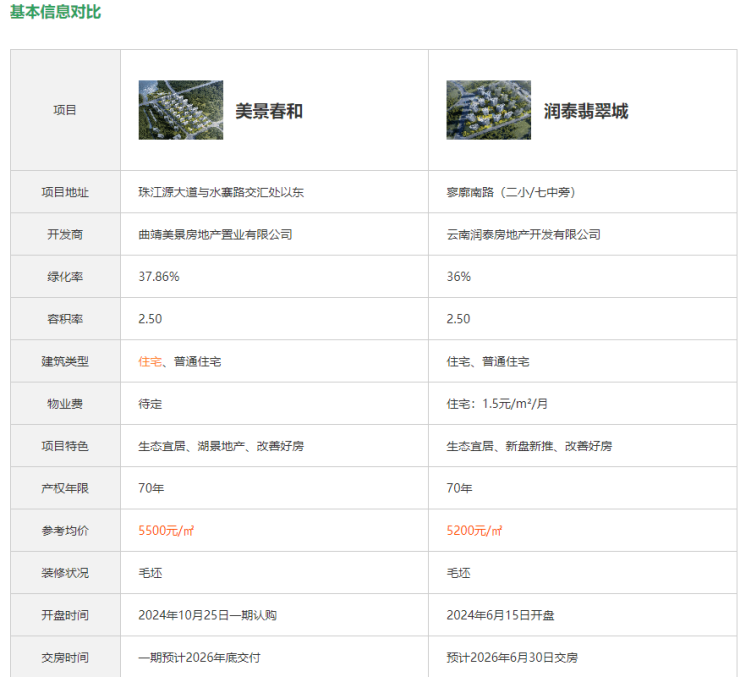
Task: Select delivery time 预计2026年6月30日交房
Action: pos(512,658)
